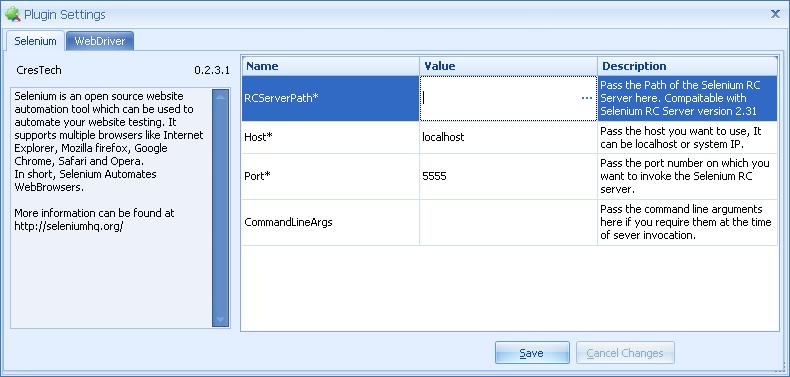The image size is (790, 377).
Task: Click the Host description about localhost or IP
Action: (x=687, y=137)
